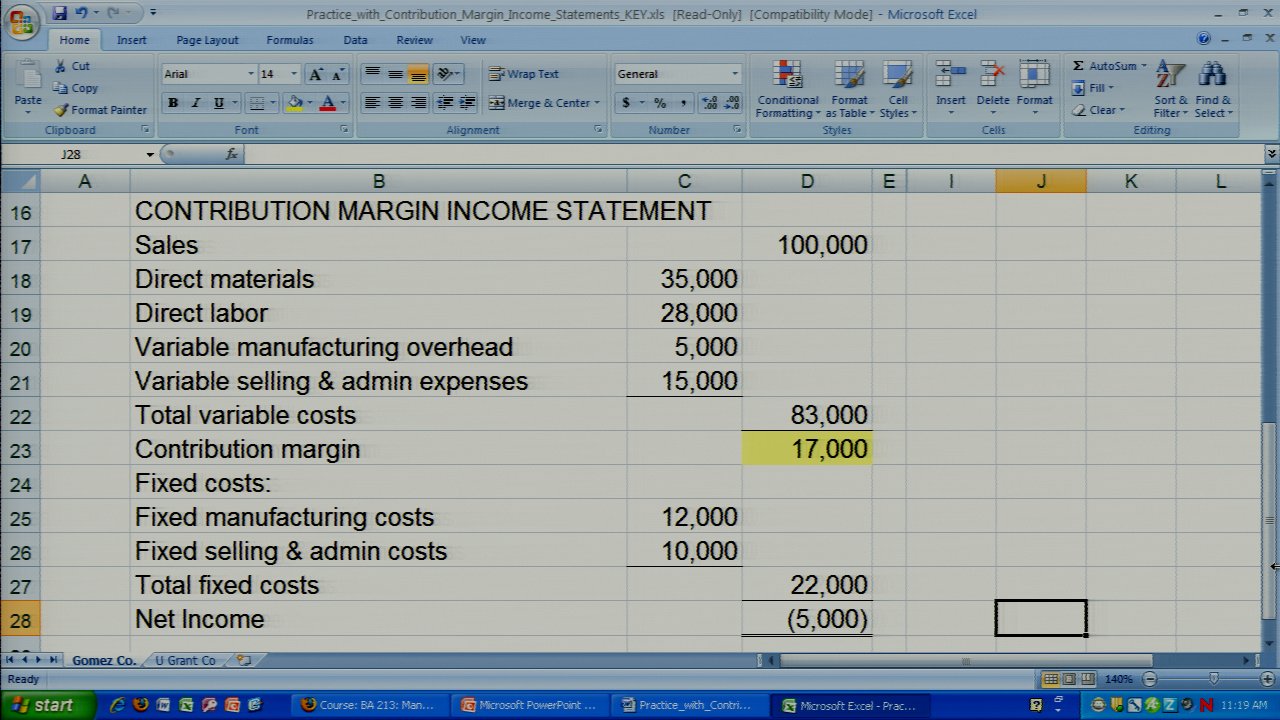Switch to the Formulas ribbon tab
This screenshot has width=1280, height=720.
pyautogui.click(x=289, y=40)
